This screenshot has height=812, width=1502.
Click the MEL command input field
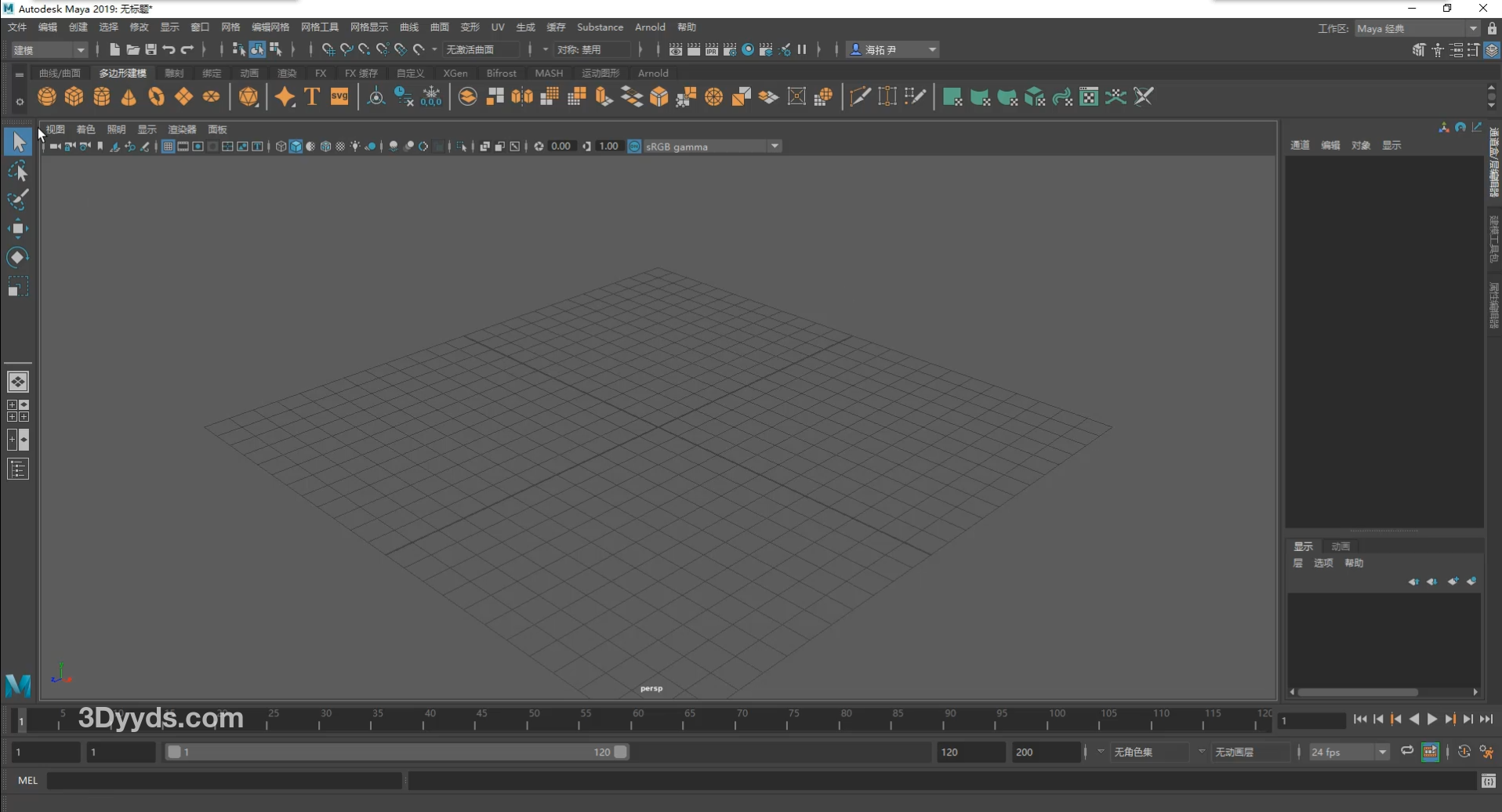(x=224, y=781)
